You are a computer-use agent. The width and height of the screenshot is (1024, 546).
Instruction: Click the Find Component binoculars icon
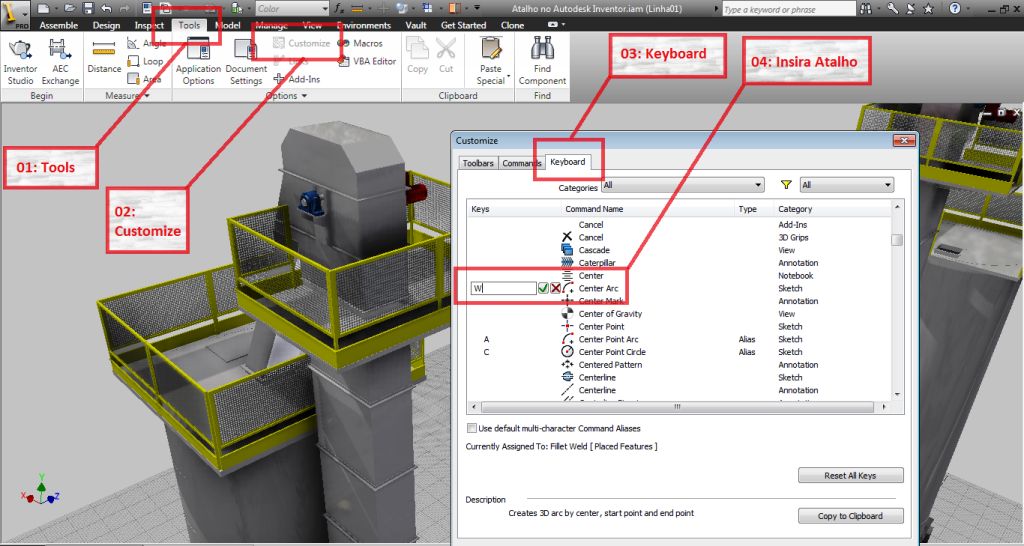click(542, 61)
